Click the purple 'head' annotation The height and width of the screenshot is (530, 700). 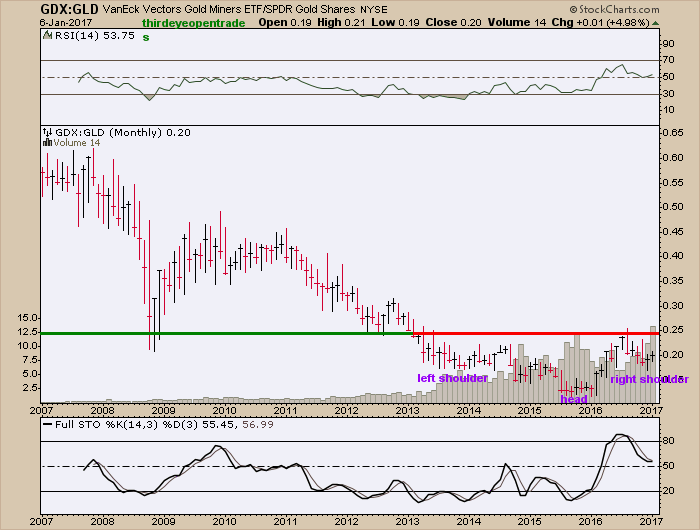574,399
